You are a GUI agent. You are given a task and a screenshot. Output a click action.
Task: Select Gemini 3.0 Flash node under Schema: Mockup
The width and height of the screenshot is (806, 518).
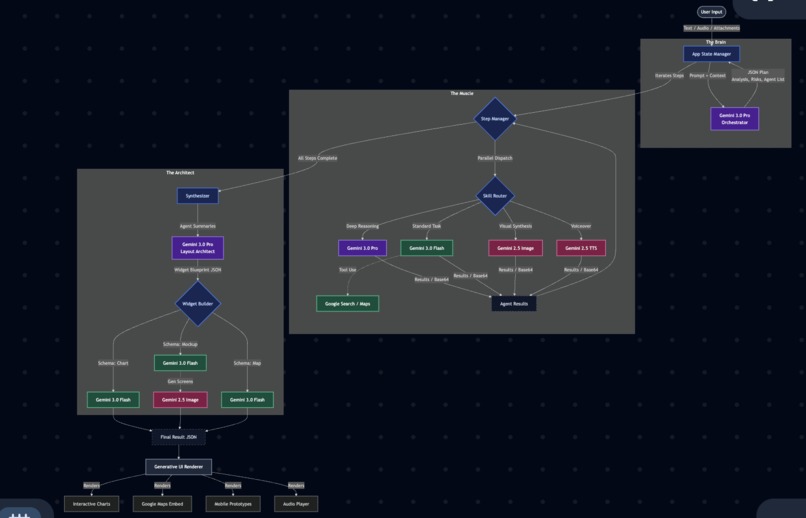point(180,363)
